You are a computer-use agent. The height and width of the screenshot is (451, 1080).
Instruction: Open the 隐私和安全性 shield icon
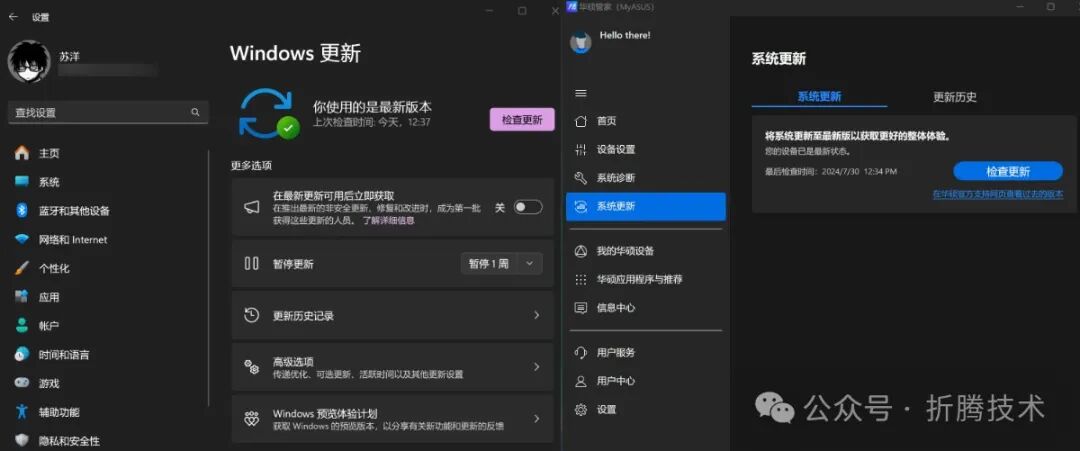[22, 441]
